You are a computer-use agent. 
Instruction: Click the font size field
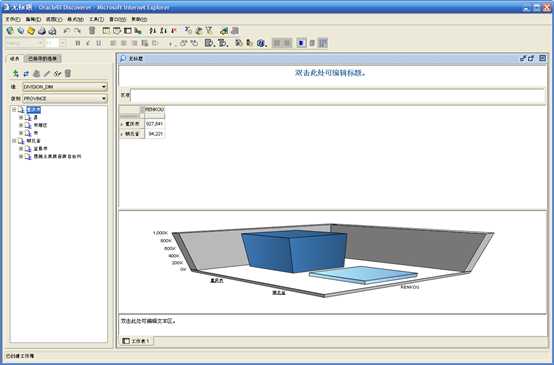tap(52, 43)
